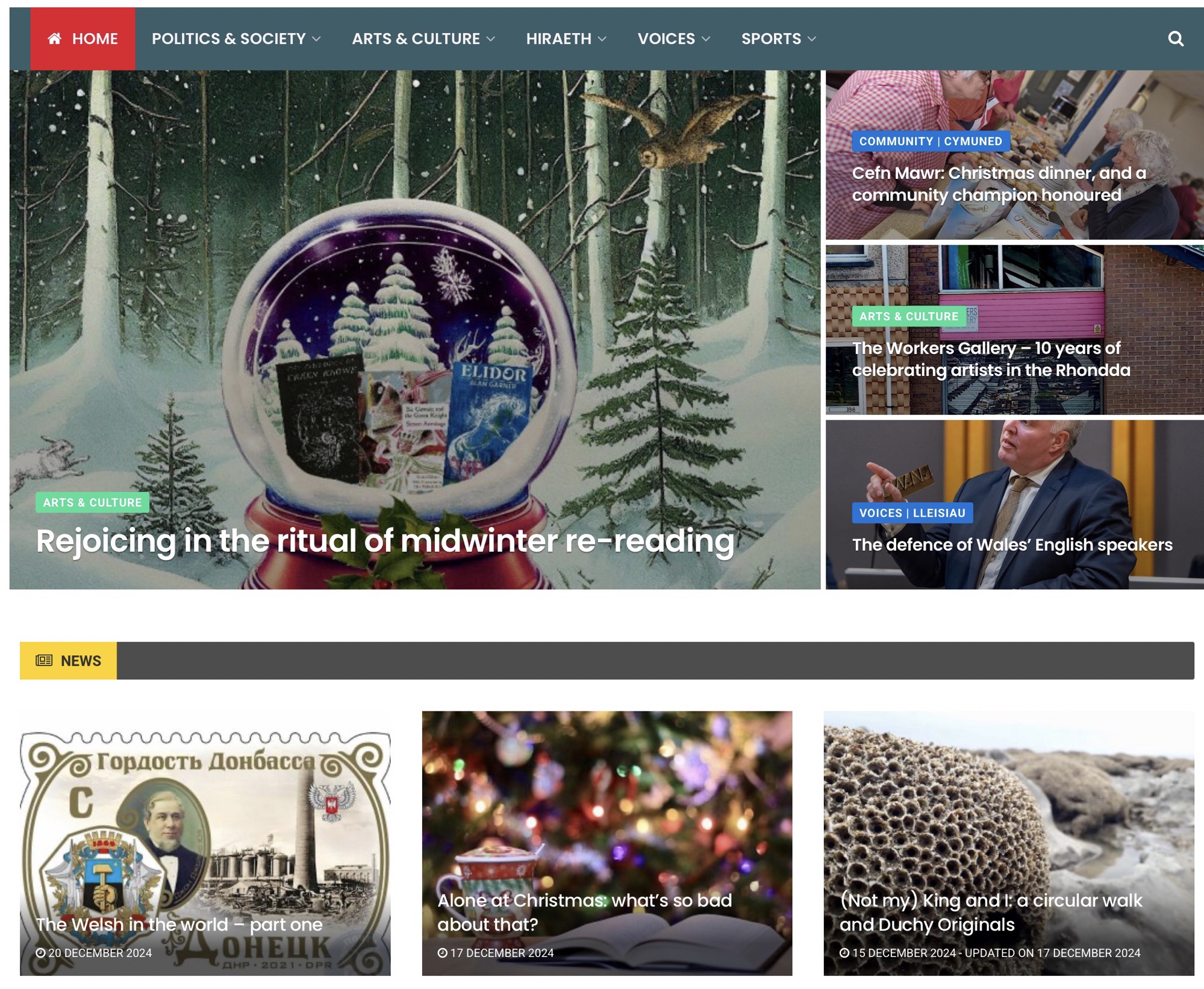Expand the Arts & Culture menu chevron
1204x989 pixels.
490,39
